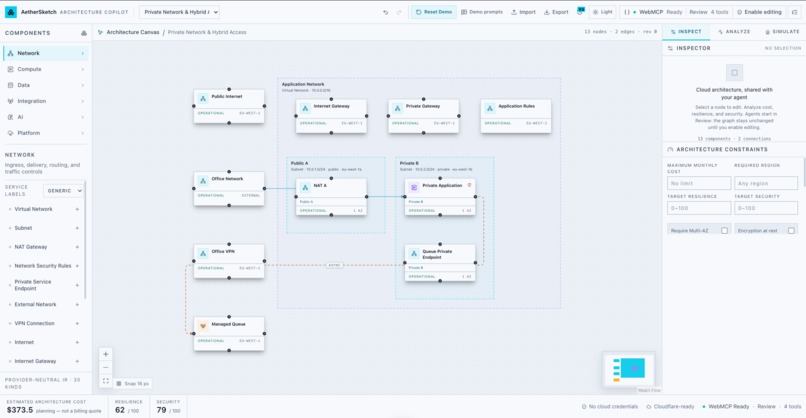This screenshot has width=806, height=418.
Task: Add Internet Gateway with its plus icon
Action: tap(77, 361)
